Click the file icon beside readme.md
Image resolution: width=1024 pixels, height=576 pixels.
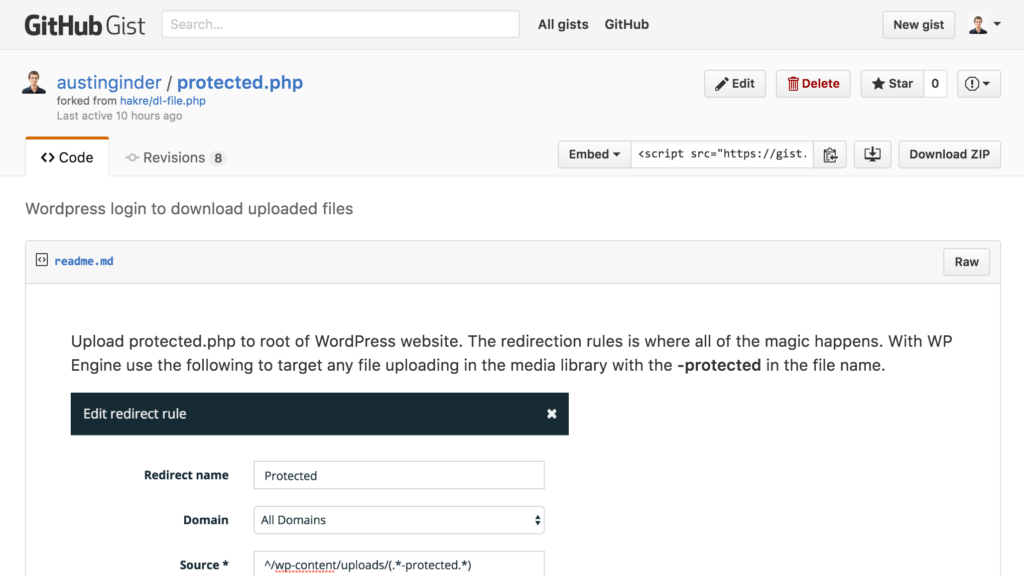[41, 260]
